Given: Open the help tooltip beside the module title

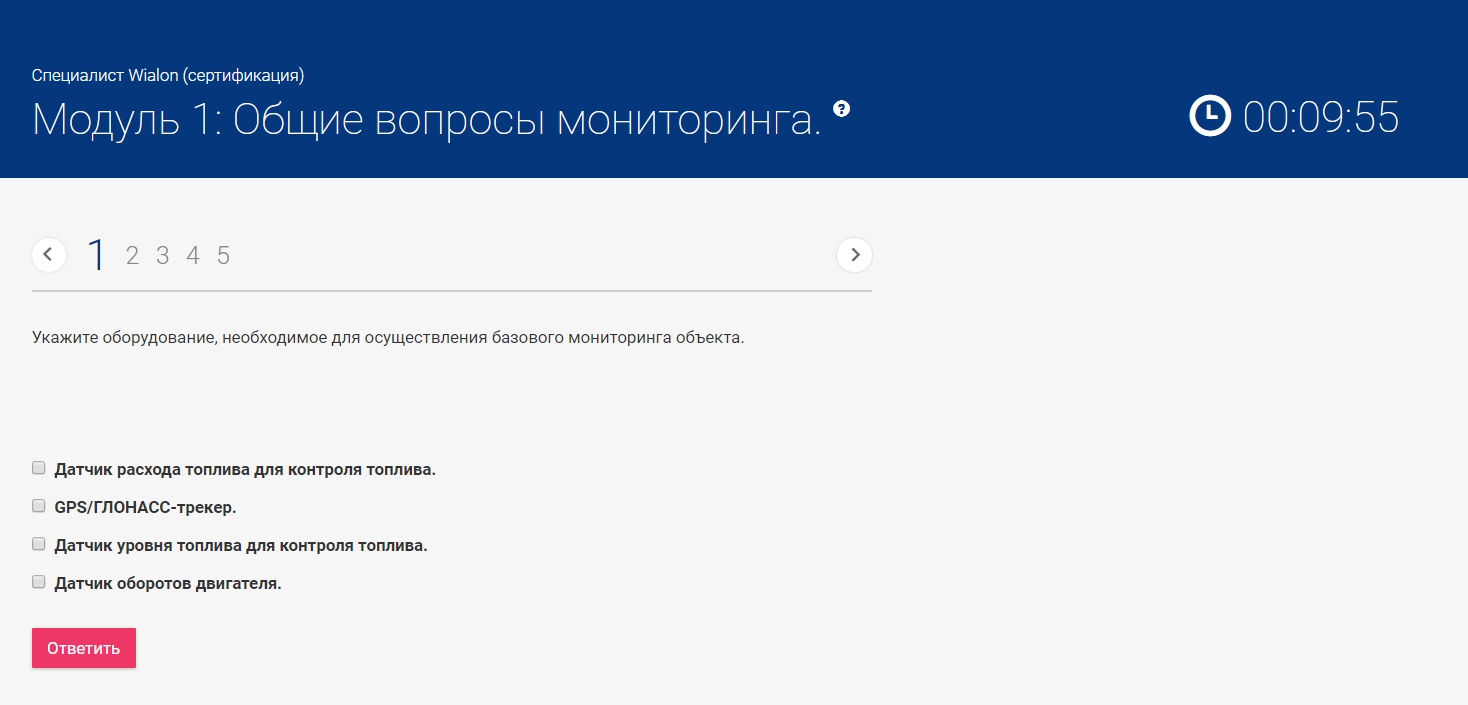Looking at the screenshot, I should tap(841, 110).
